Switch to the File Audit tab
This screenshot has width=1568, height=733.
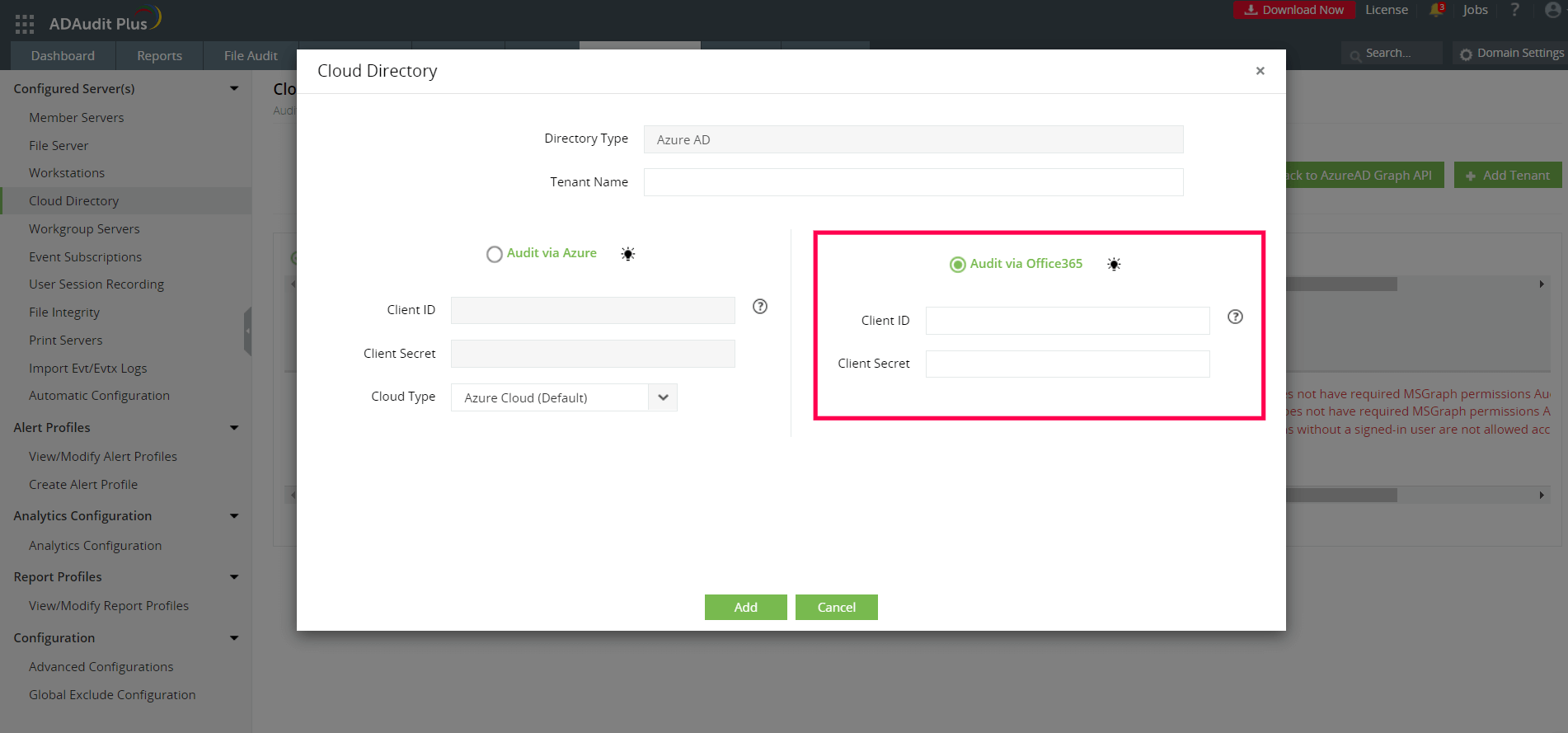(251, 55)
